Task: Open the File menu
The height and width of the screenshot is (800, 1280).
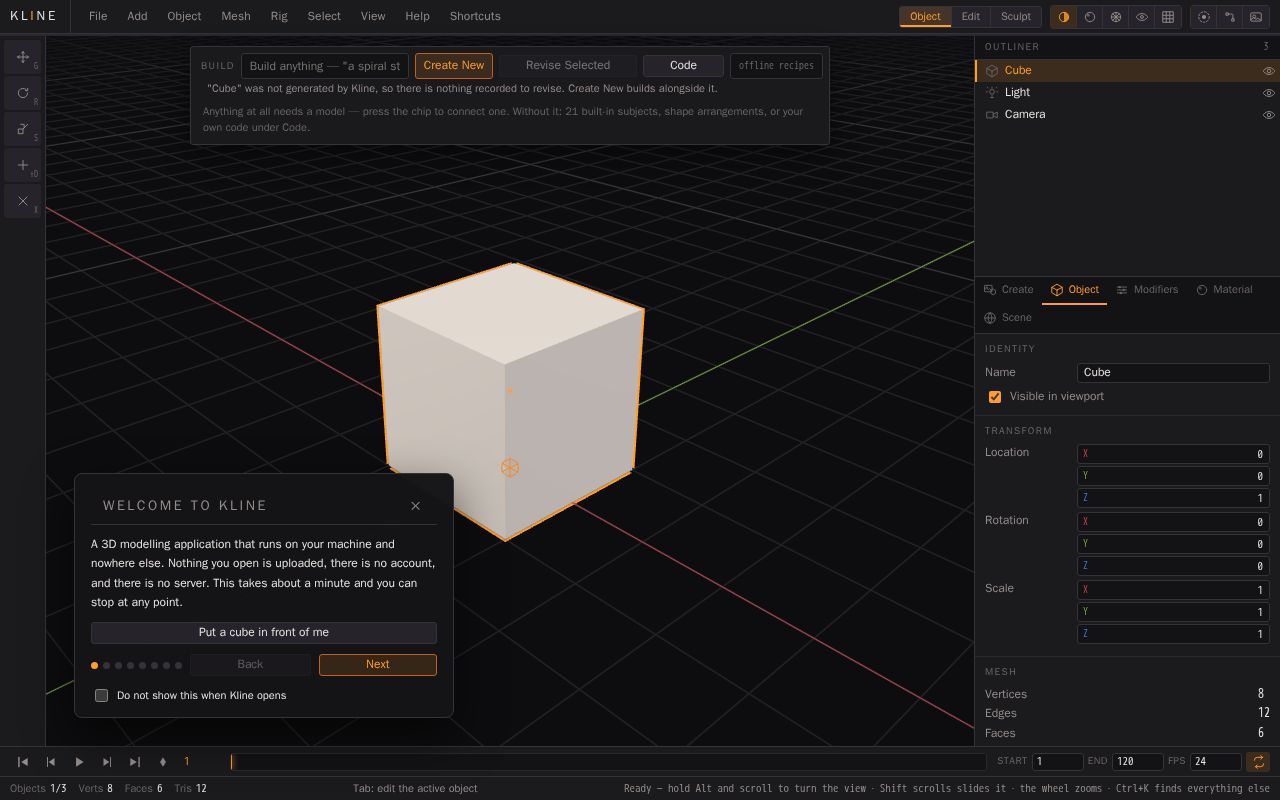Action: (98, 17)
